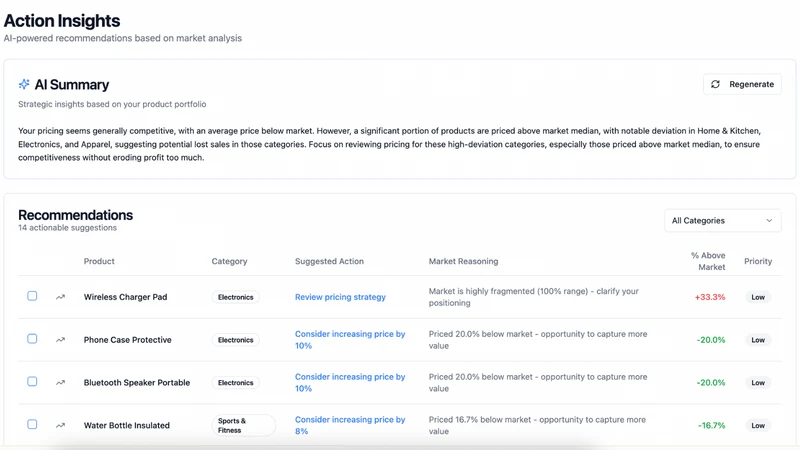Click Electronics tag for Phone Case Protective
The image size is (800, 450).
(x=236, y=340)
